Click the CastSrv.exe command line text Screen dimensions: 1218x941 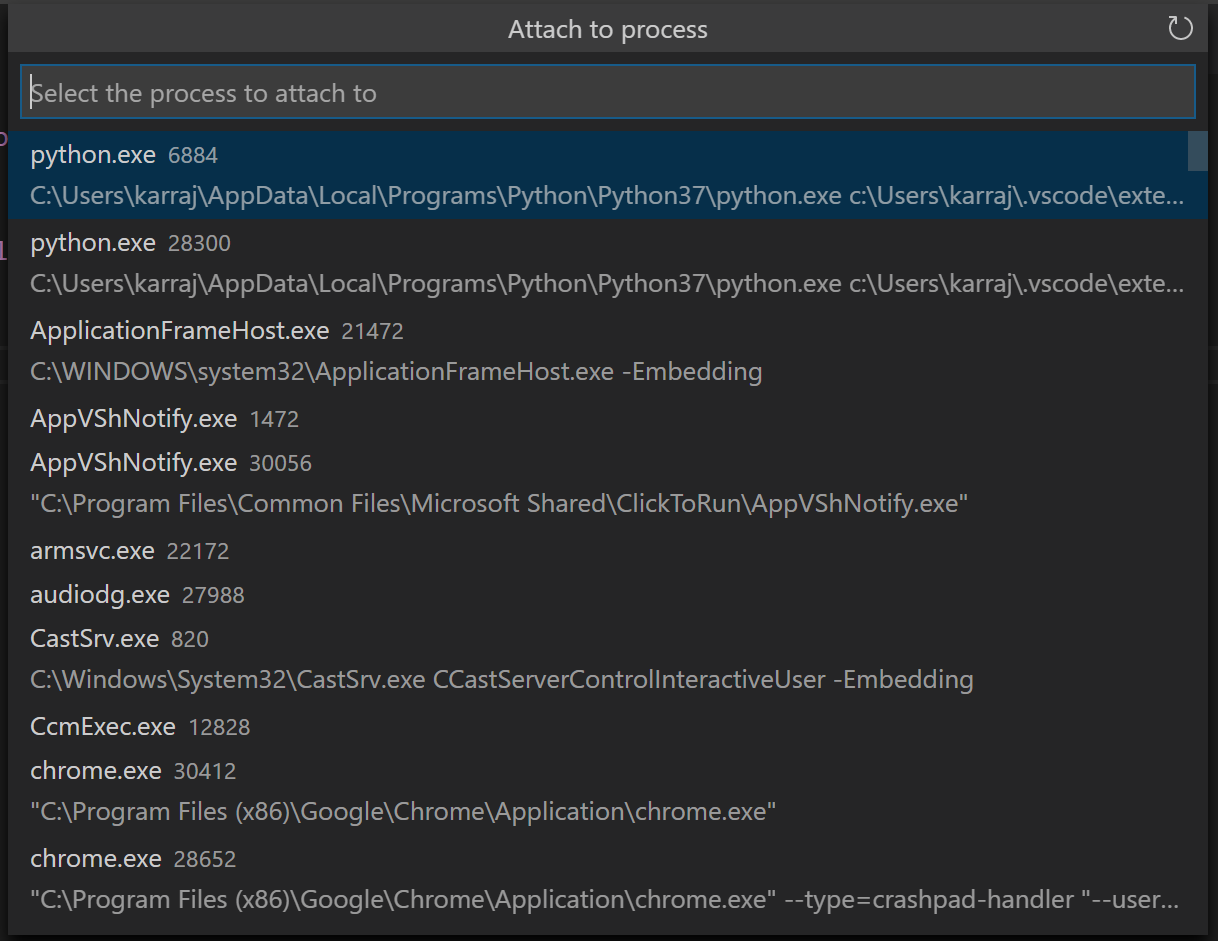(x=500, y=679)
